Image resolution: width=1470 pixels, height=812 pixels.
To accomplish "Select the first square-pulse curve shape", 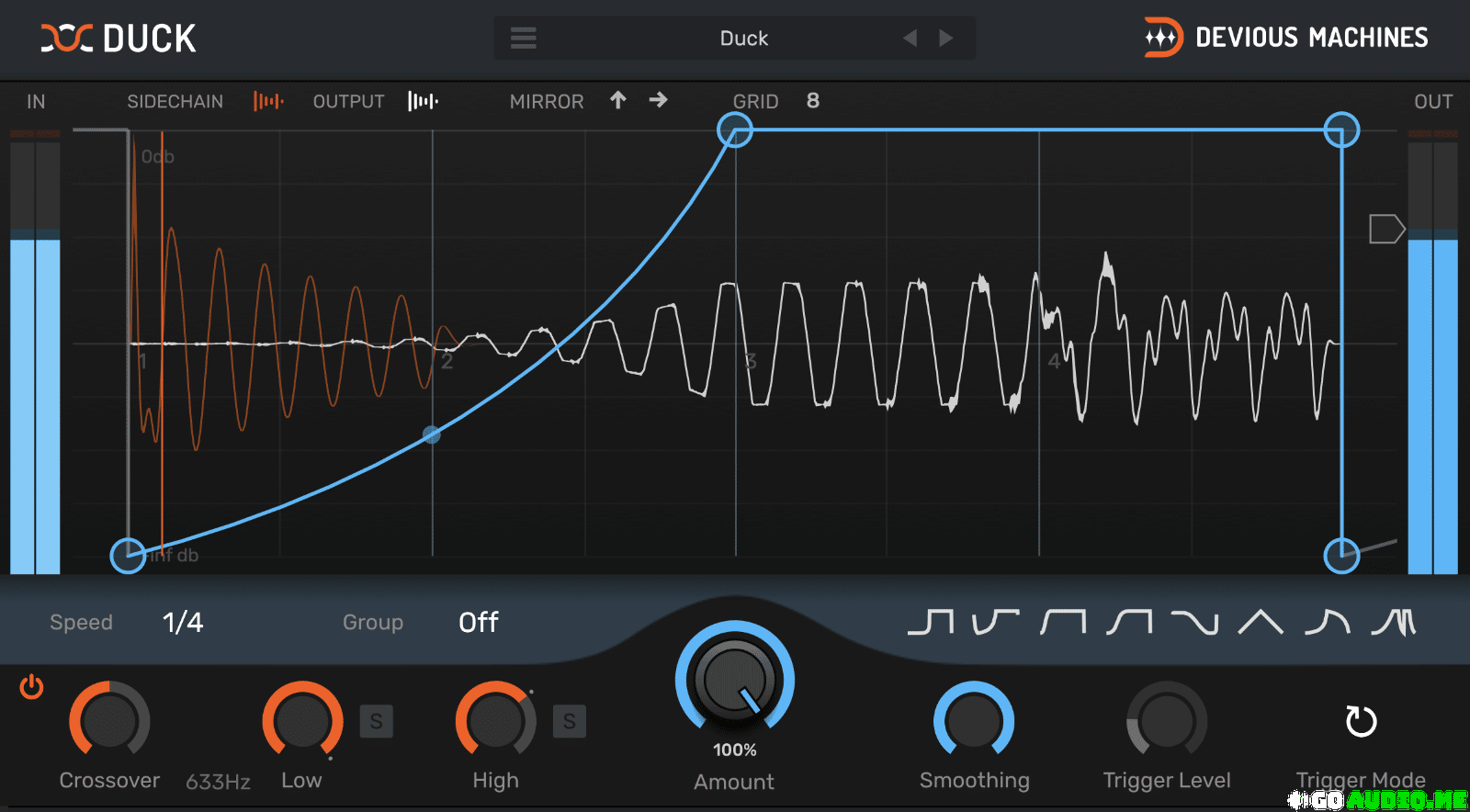I will click(x=931, y=622).
